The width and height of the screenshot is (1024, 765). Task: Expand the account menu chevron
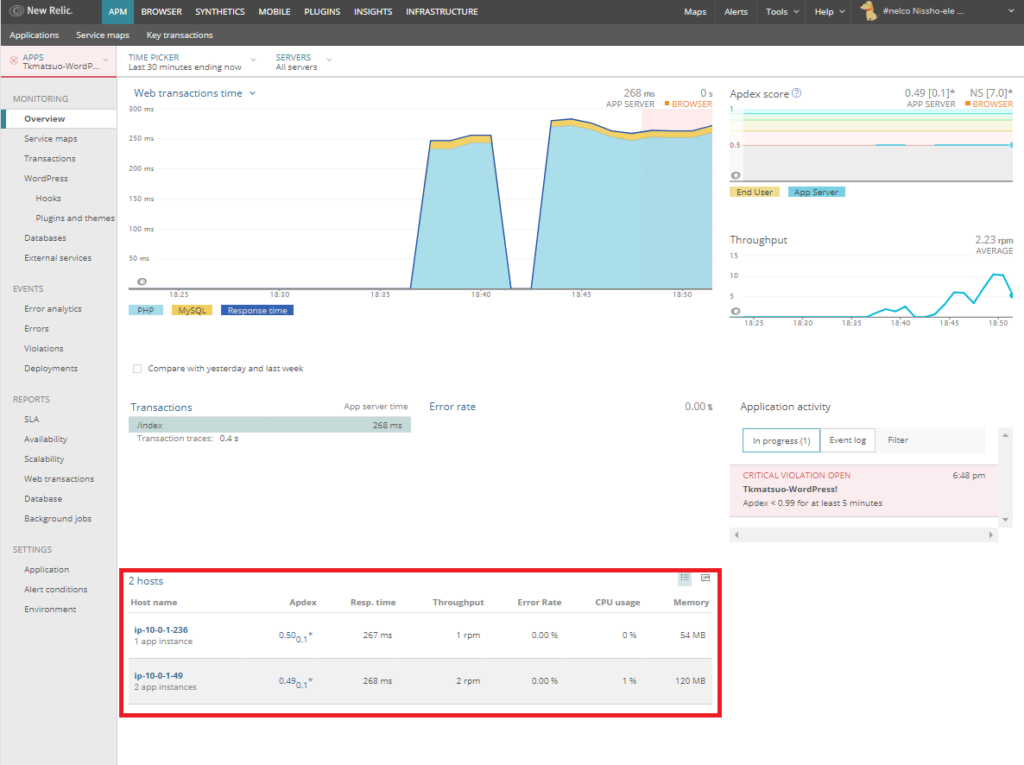[1011, 12]
